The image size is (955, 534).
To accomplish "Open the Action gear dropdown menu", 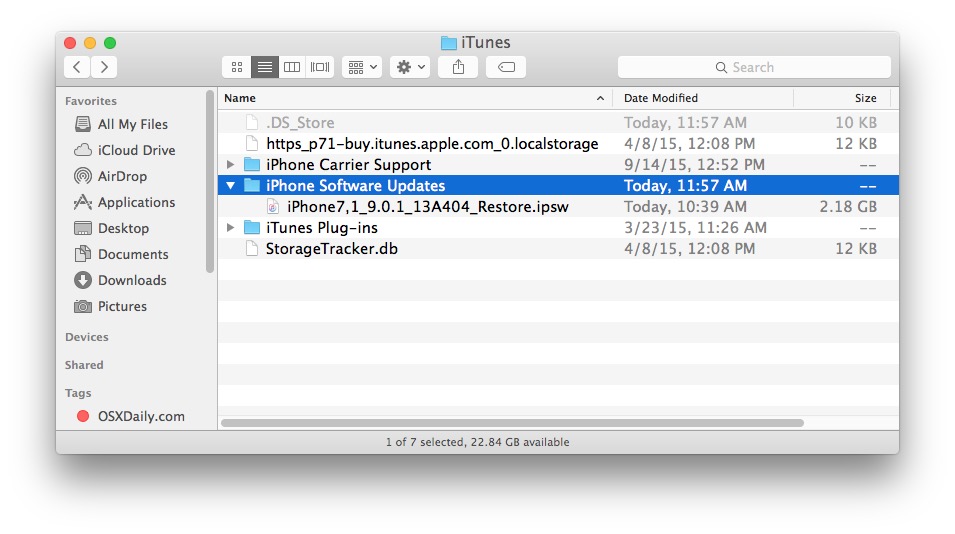I will pyautogui.click(x=410, y=67).
